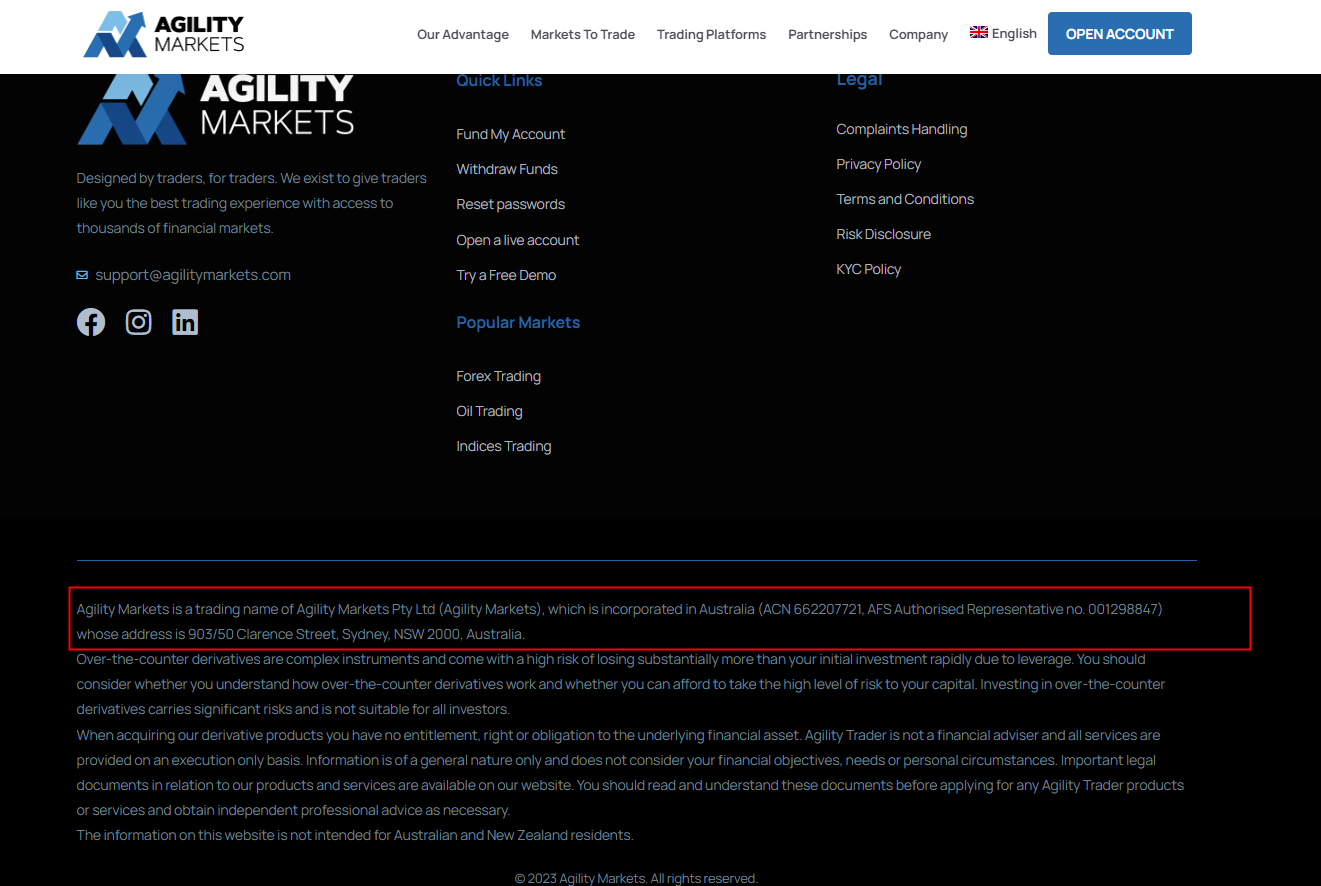The height and width of the screenshot is (886, 1321).
Task: Click the © 2023 Agility Markets copyright text
Action: 637,878
